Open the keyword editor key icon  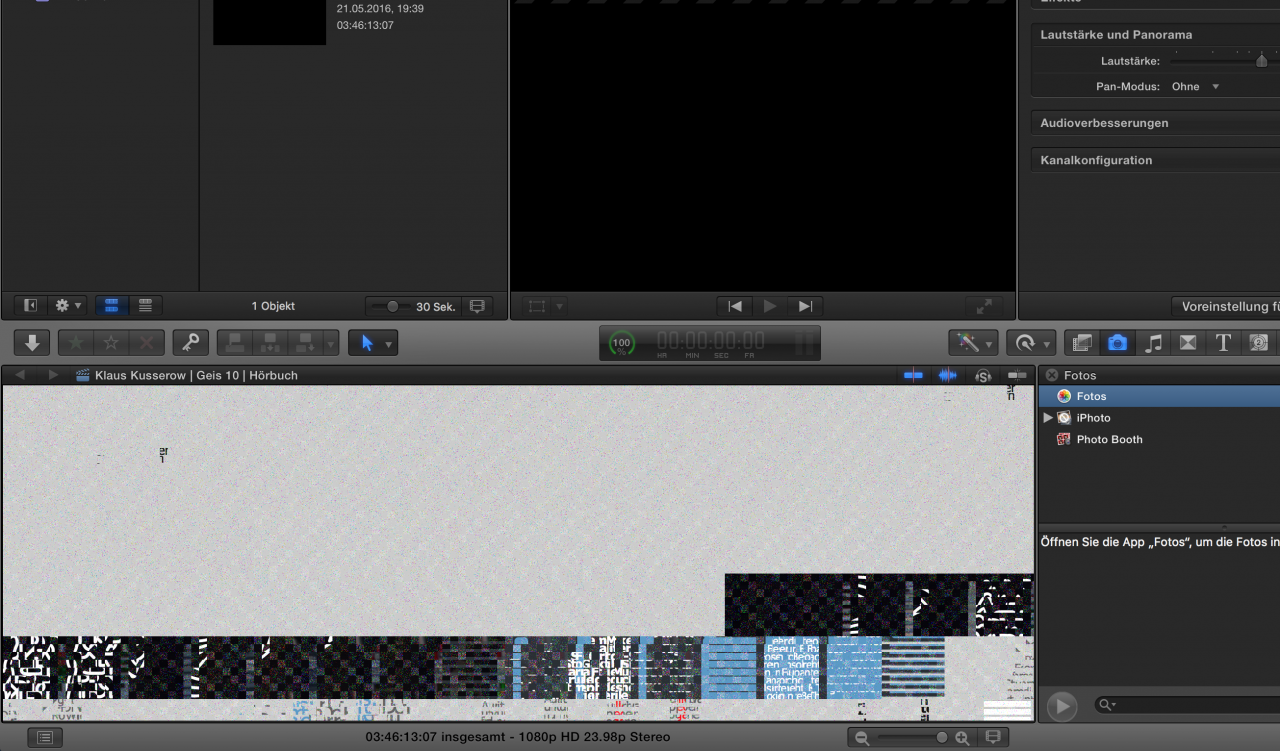point(190,343)
